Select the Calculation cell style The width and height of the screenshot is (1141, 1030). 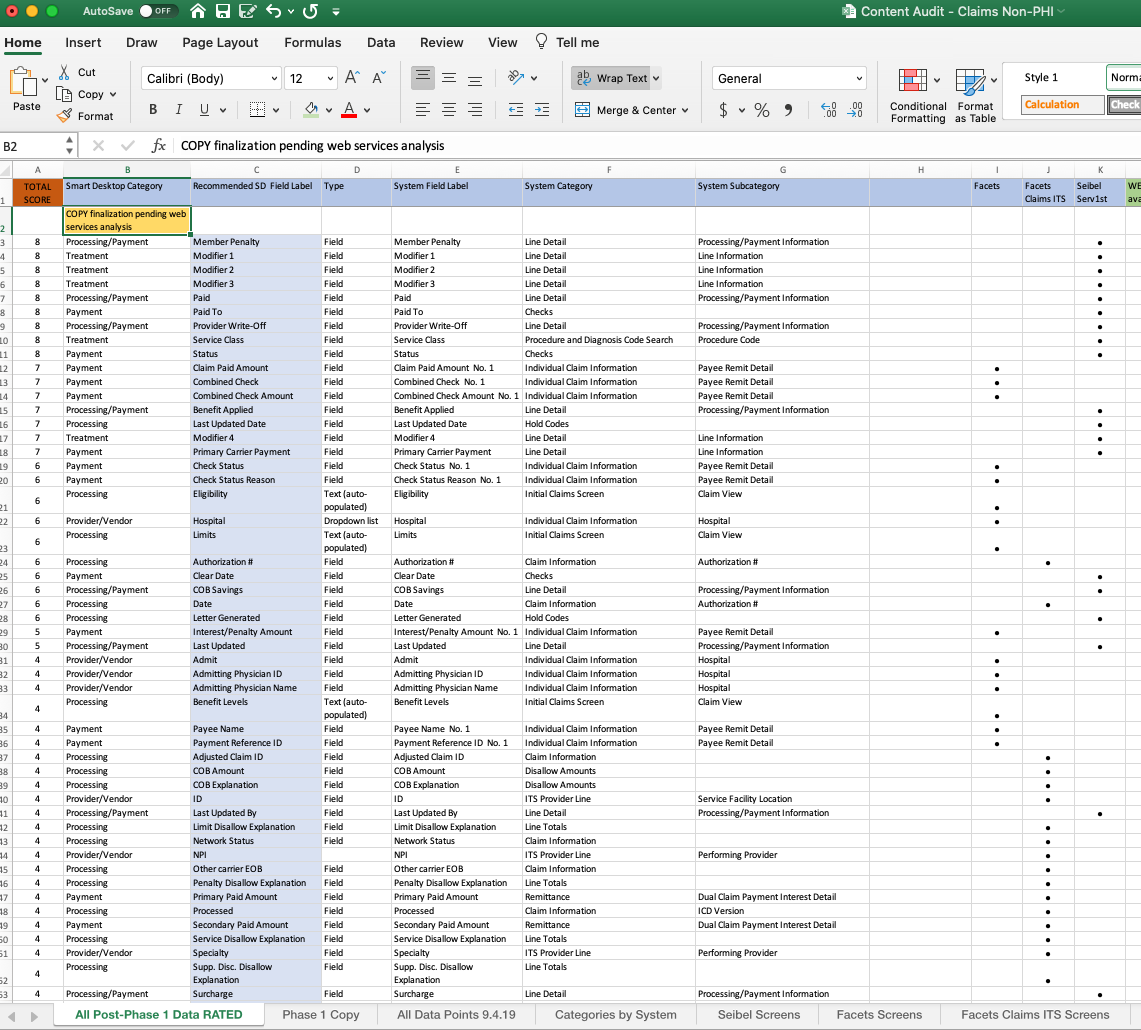tap(1062, 105)
